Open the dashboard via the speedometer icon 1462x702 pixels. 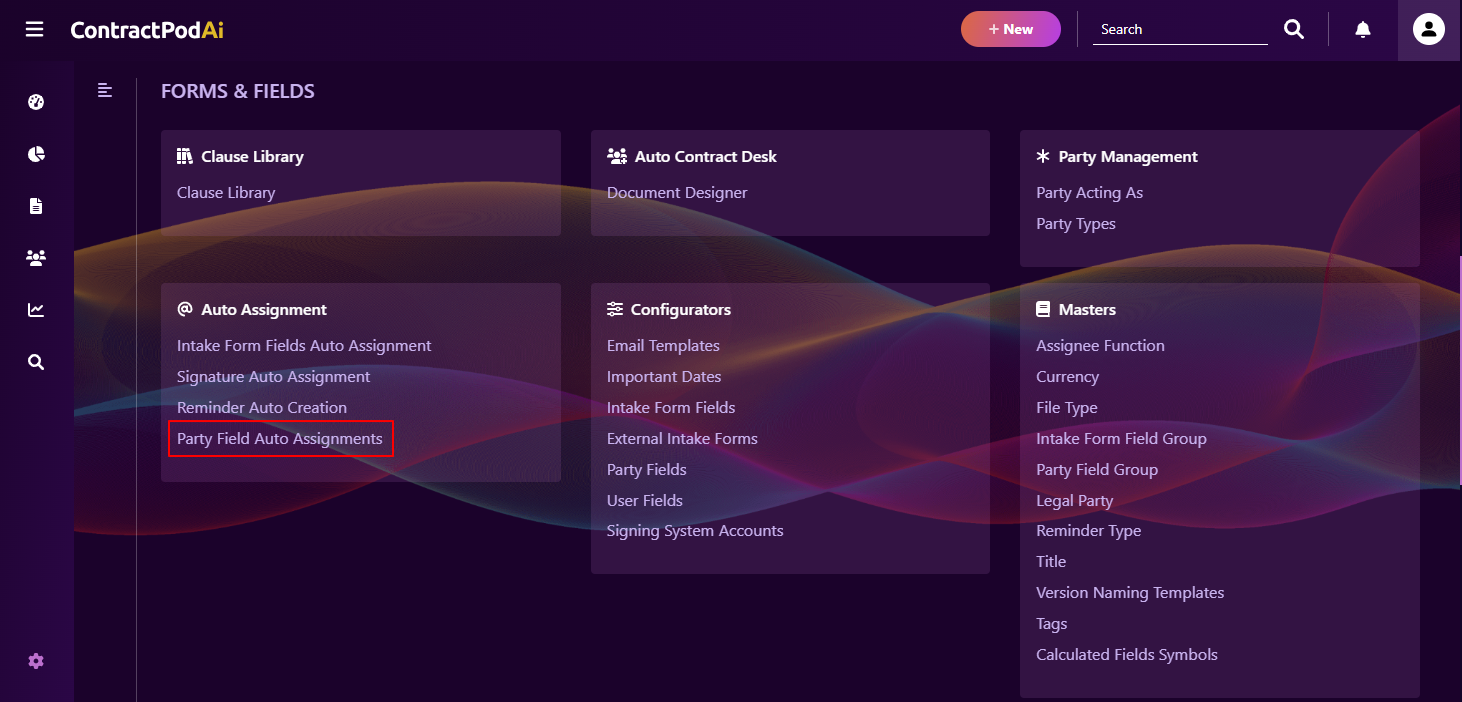point(36,101)
